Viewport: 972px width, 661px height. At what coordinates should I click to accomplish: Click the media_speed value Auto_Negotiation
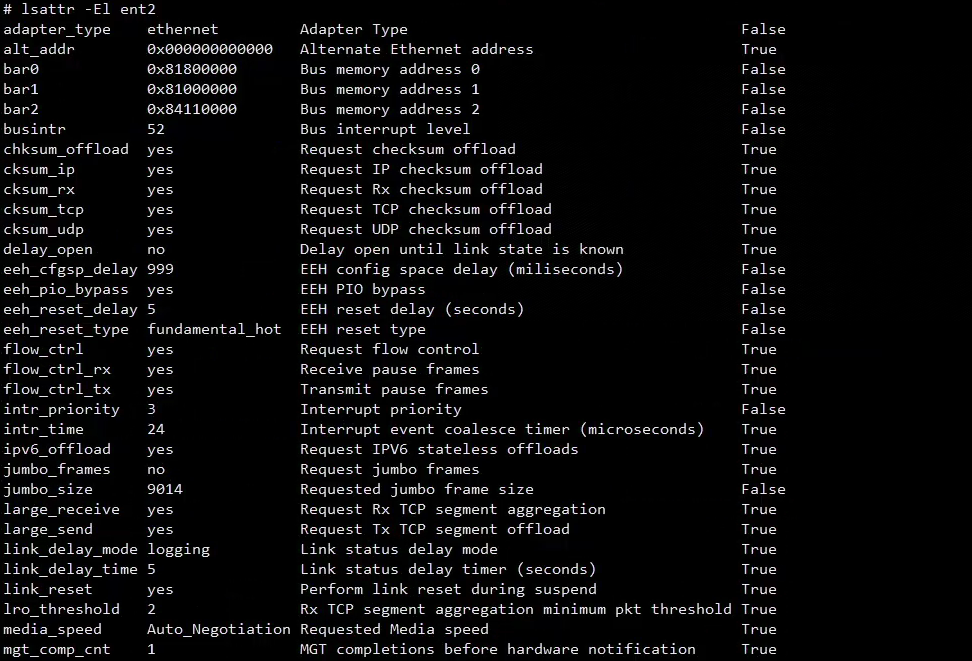click(218, 629)
